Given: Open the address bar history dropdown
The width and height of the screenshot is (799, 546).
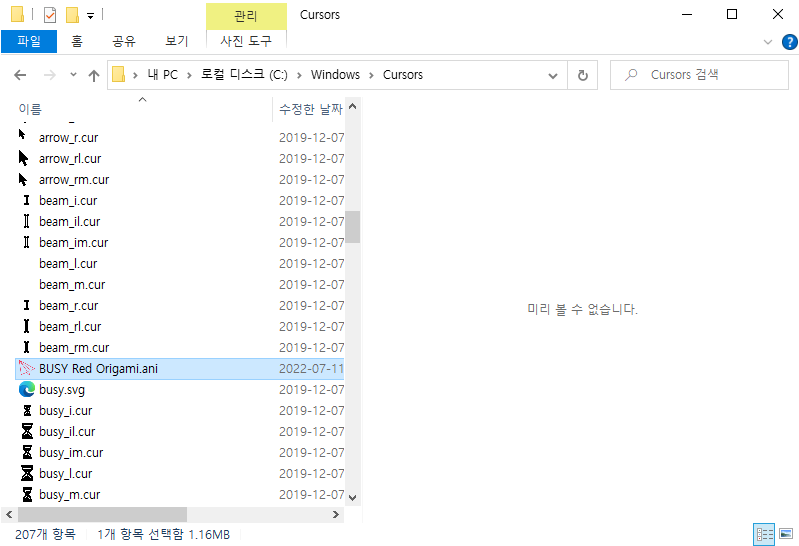Looking at the screenshot, I should [x=552, y=75].
